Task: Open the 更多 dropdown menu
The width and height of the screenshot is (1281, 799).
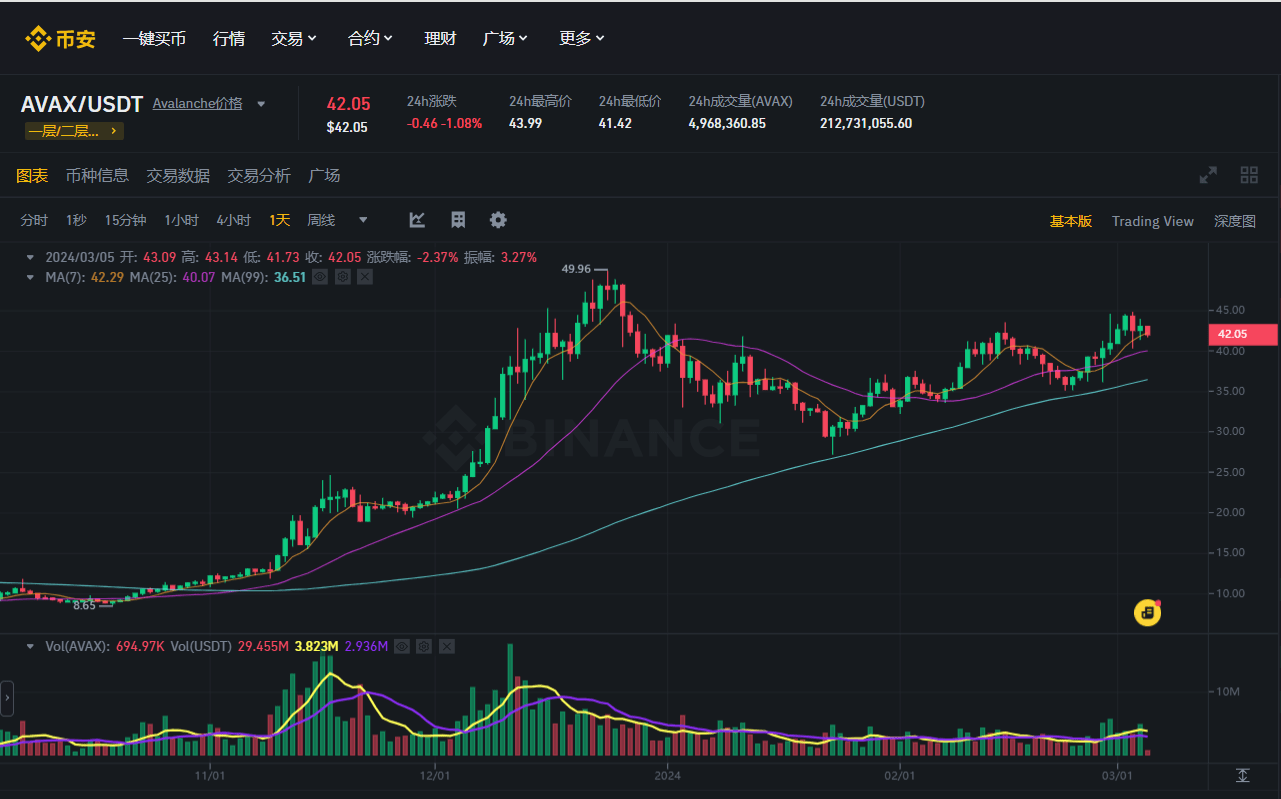Action: point(582,38)
